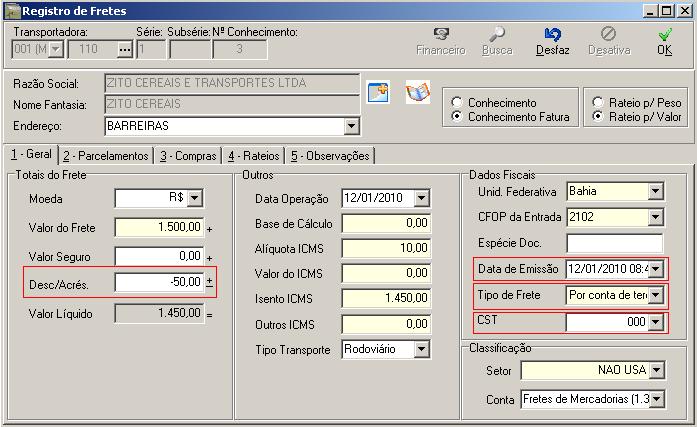The image size is (697, 427).
Task: Select the Conhecimento radio option
Action: [457, 103]
